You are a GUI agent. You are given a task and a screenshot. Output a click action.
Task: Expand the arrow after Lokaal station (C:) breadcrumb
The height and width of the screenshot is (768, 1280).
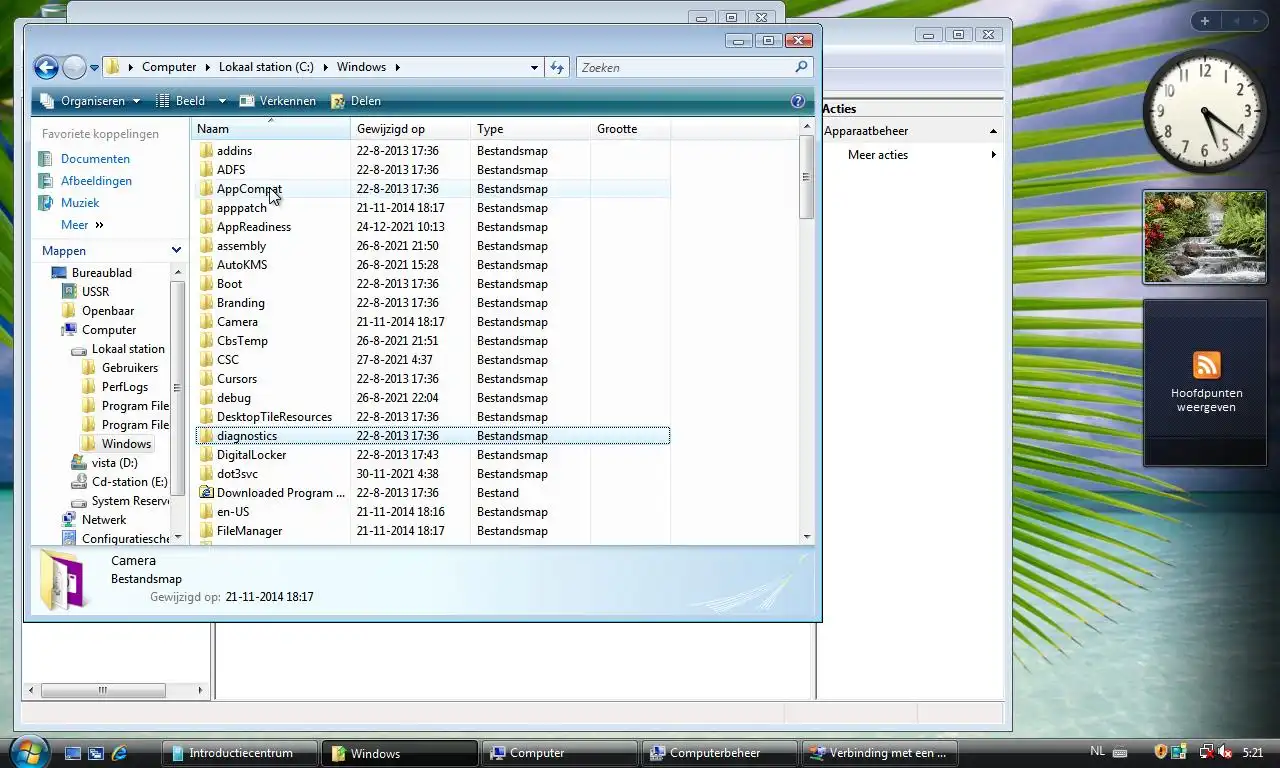(326, 67)
